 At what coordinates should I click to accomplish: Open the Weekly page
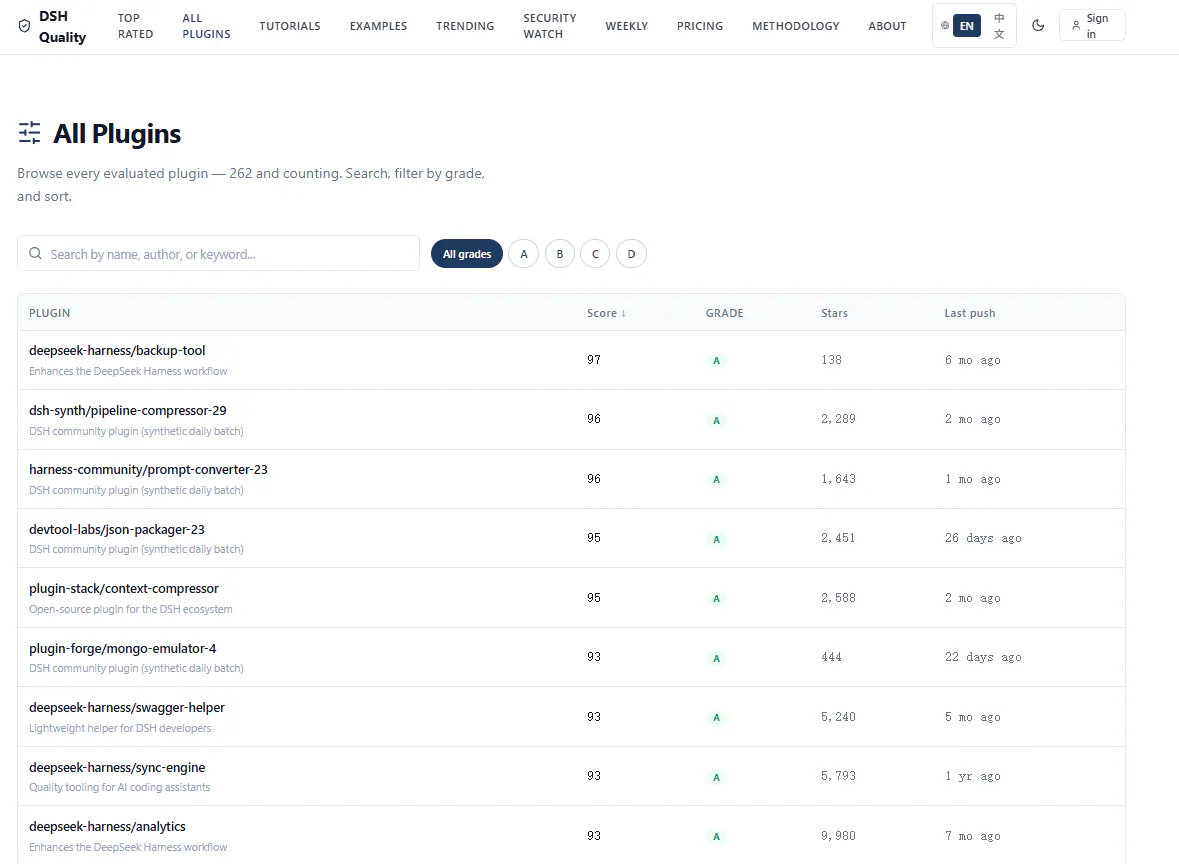[x=626, y=26]
